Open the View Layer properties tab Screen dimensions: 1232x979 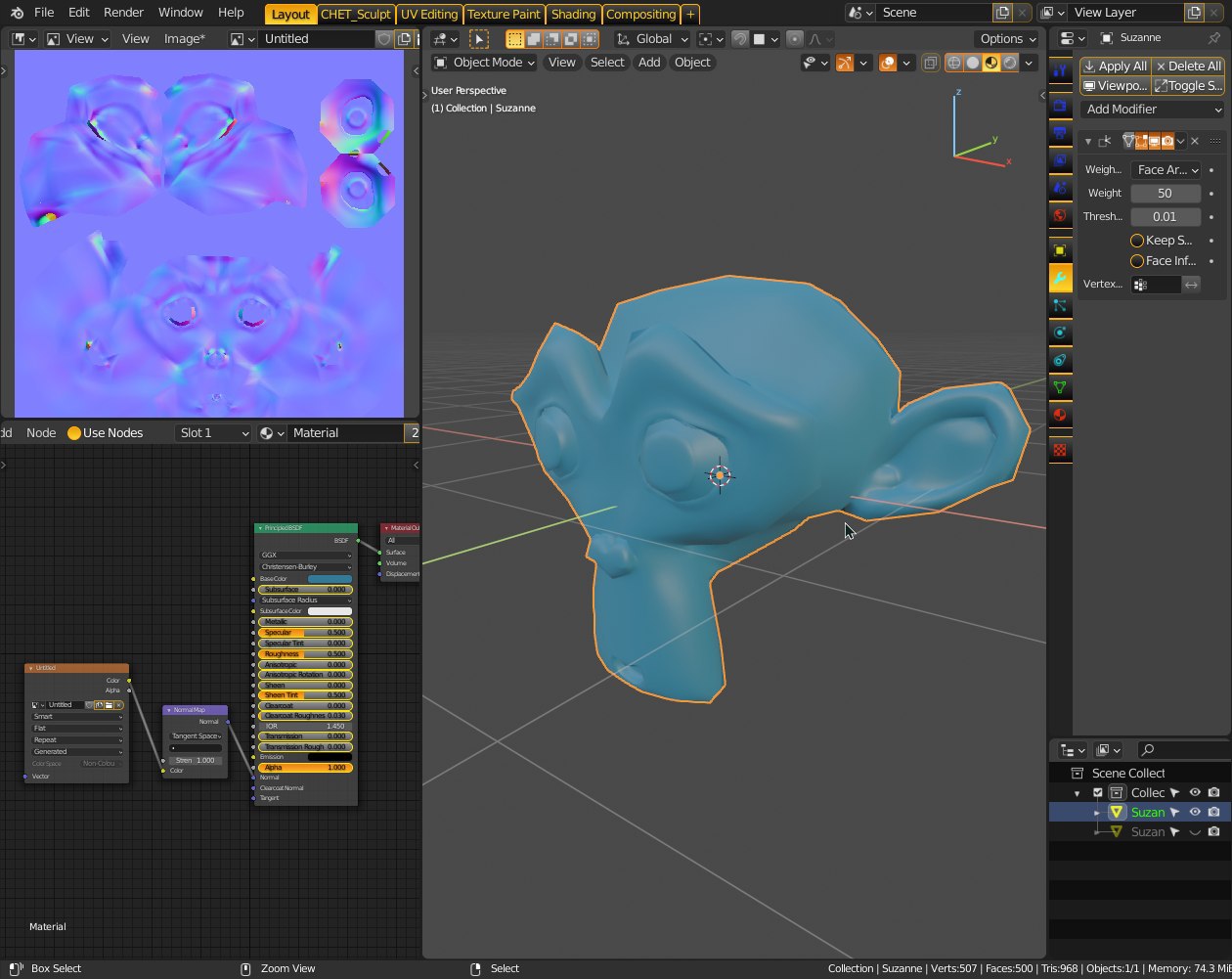click(x=1060, y=159)
